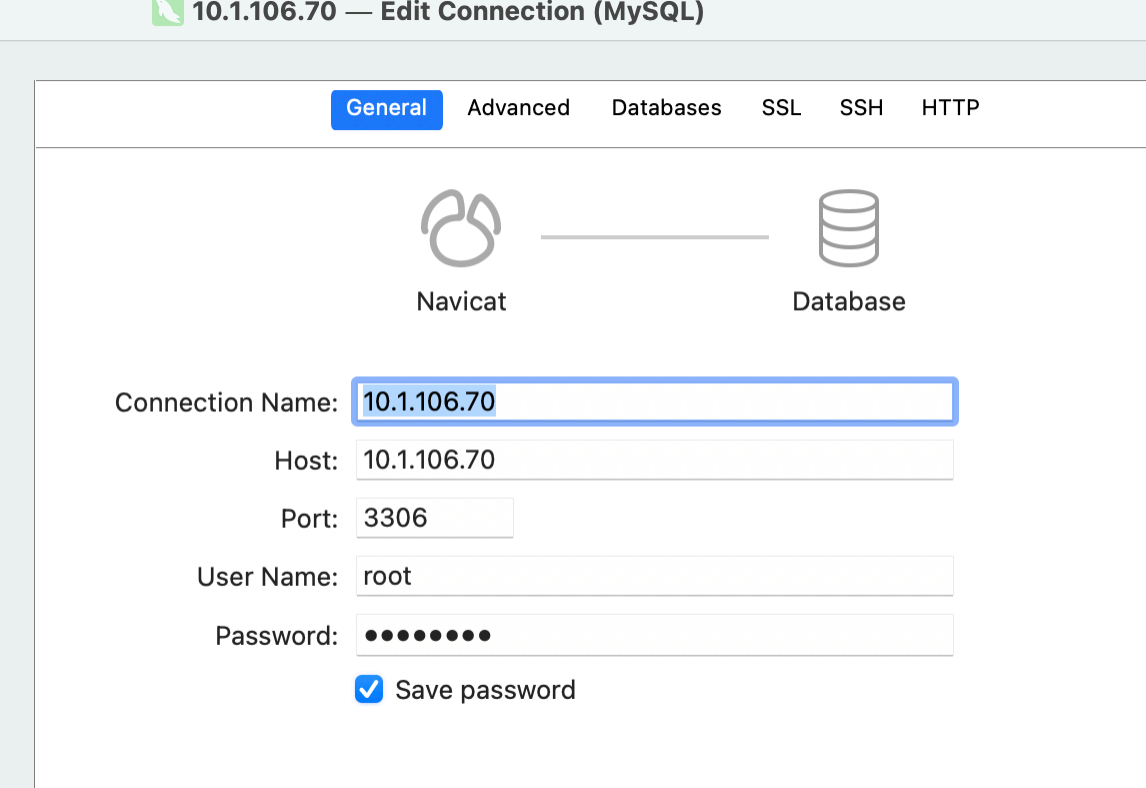Focus the masked Password field
The width and height of the screenshot is (1146, 788).
[x=654, y=635]
